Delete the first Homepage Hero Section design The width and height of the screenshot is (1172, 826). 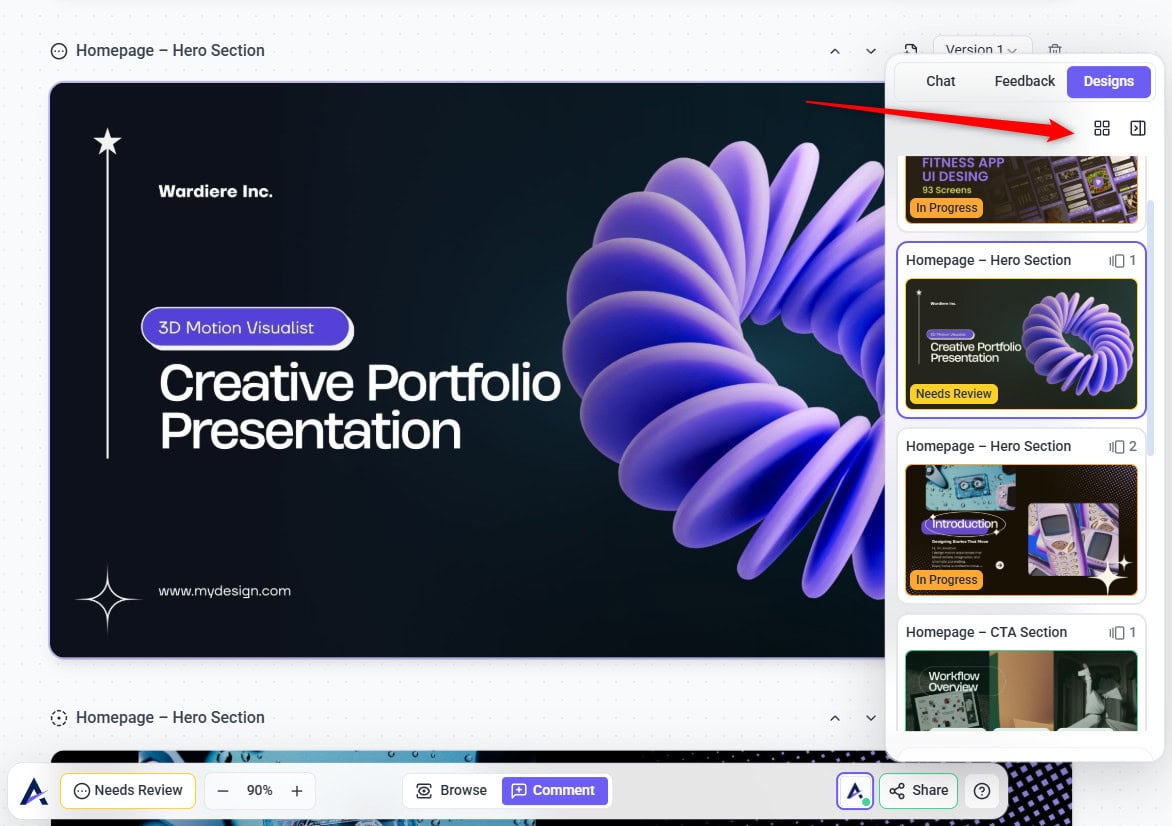coord(1054,50)
